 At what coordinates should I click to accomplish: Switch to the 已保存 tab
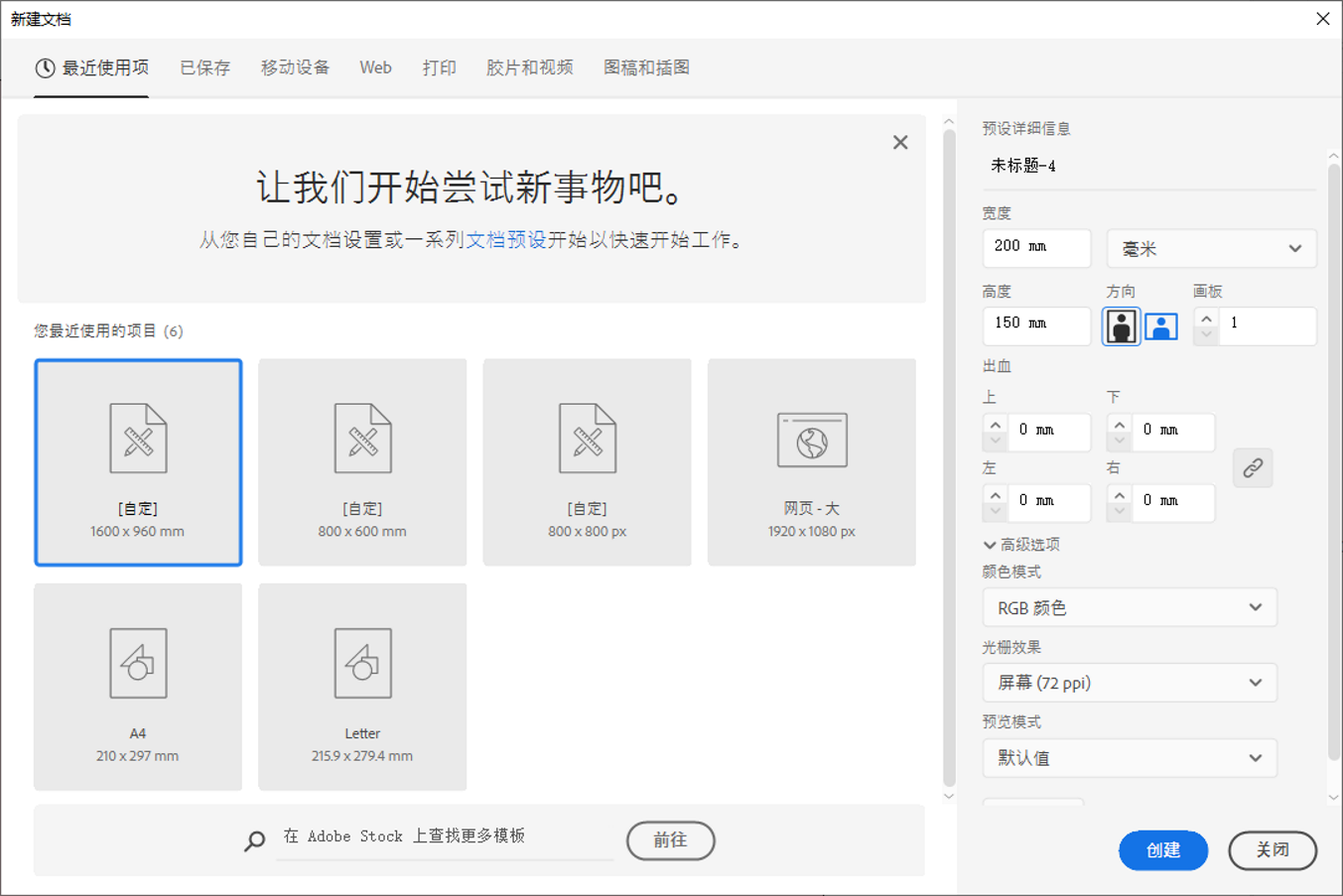point(204,67)
